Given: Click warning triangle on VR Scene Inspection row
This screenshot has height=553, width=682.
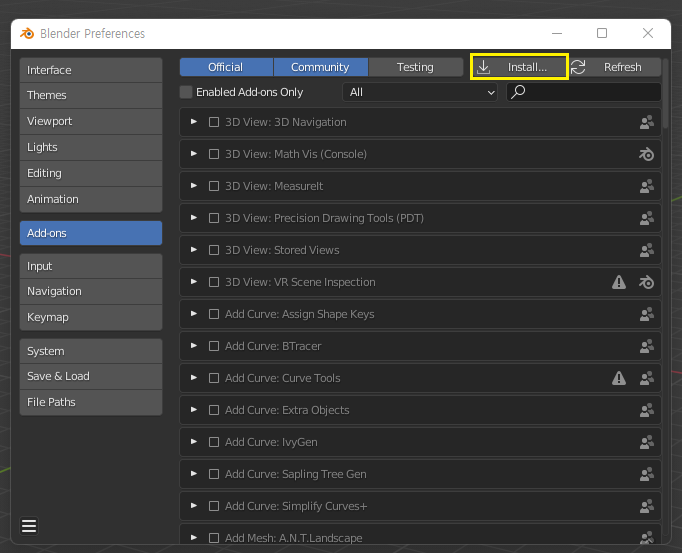Looking at the screenshot, I should point(619,282).
